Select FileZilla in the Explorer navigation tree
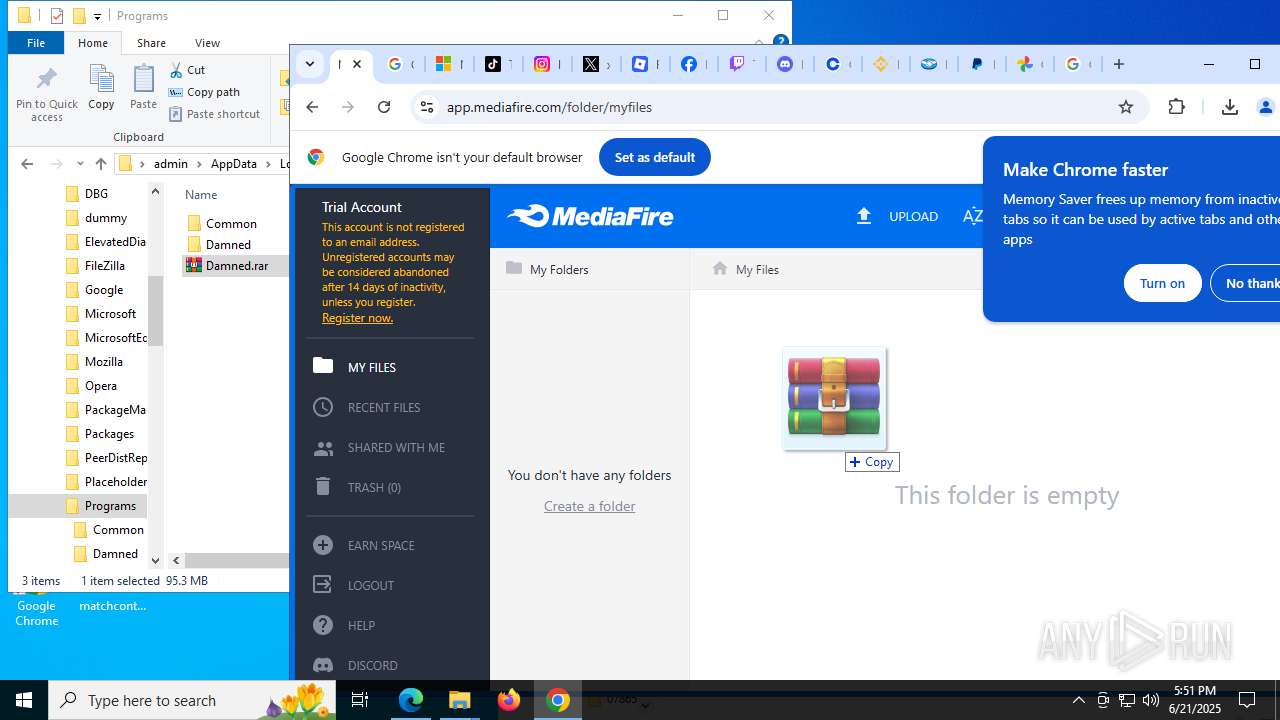 pos(104,266)
